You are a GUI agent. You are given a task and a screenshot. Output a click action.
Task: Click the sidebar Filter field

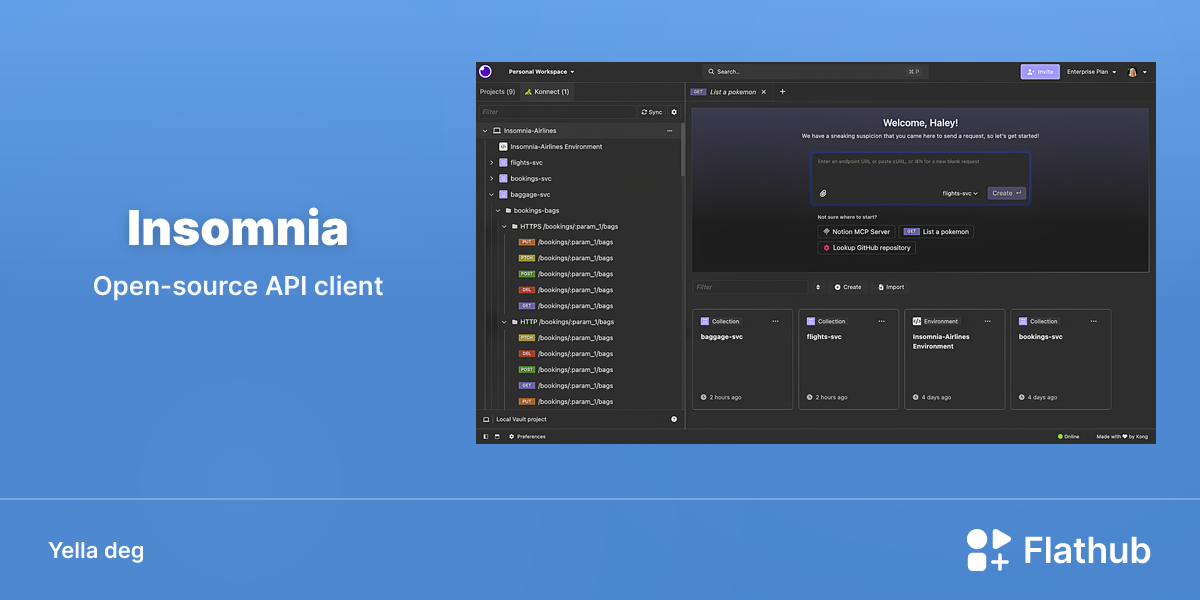coord(557,112)
